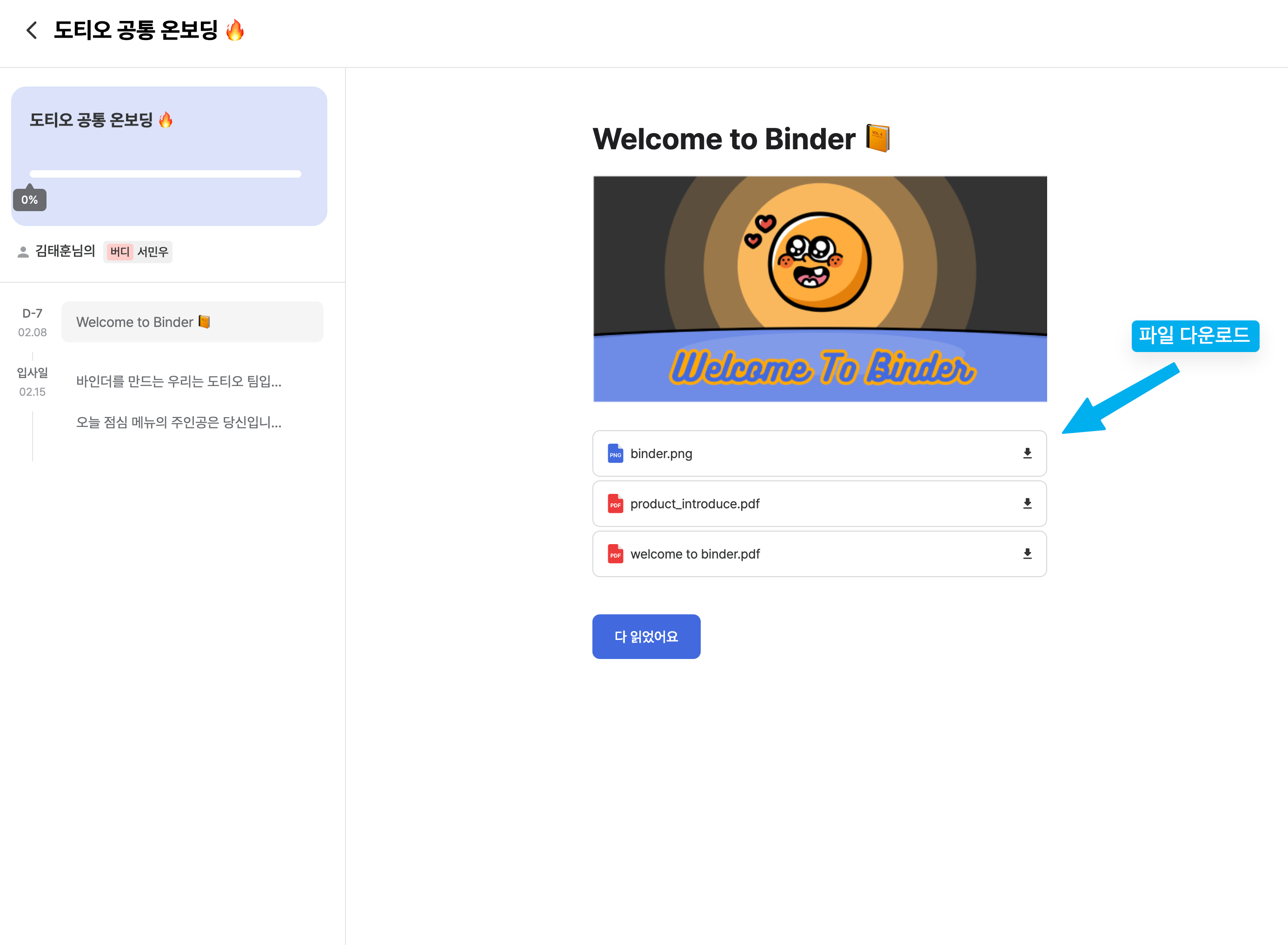Screen dimensions: 1288x945
Task: Click download icon for welcome to binder.pdf
Action: coord(1027,554)
